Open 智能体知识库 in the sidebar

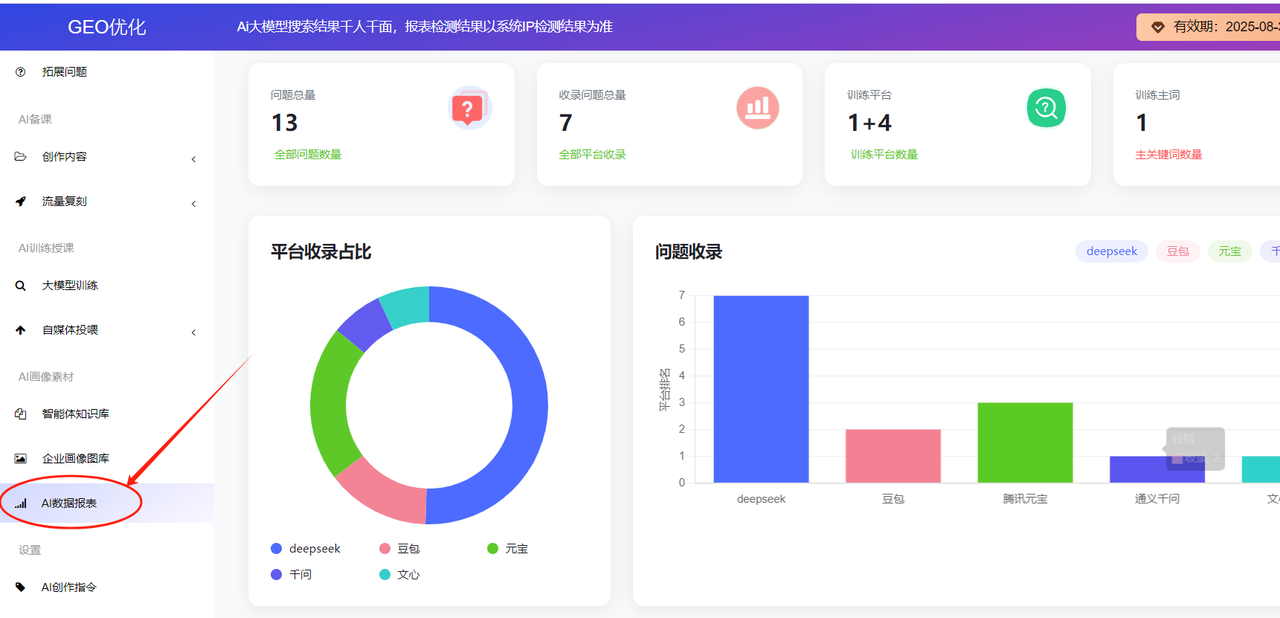click(x=75, y=414)
